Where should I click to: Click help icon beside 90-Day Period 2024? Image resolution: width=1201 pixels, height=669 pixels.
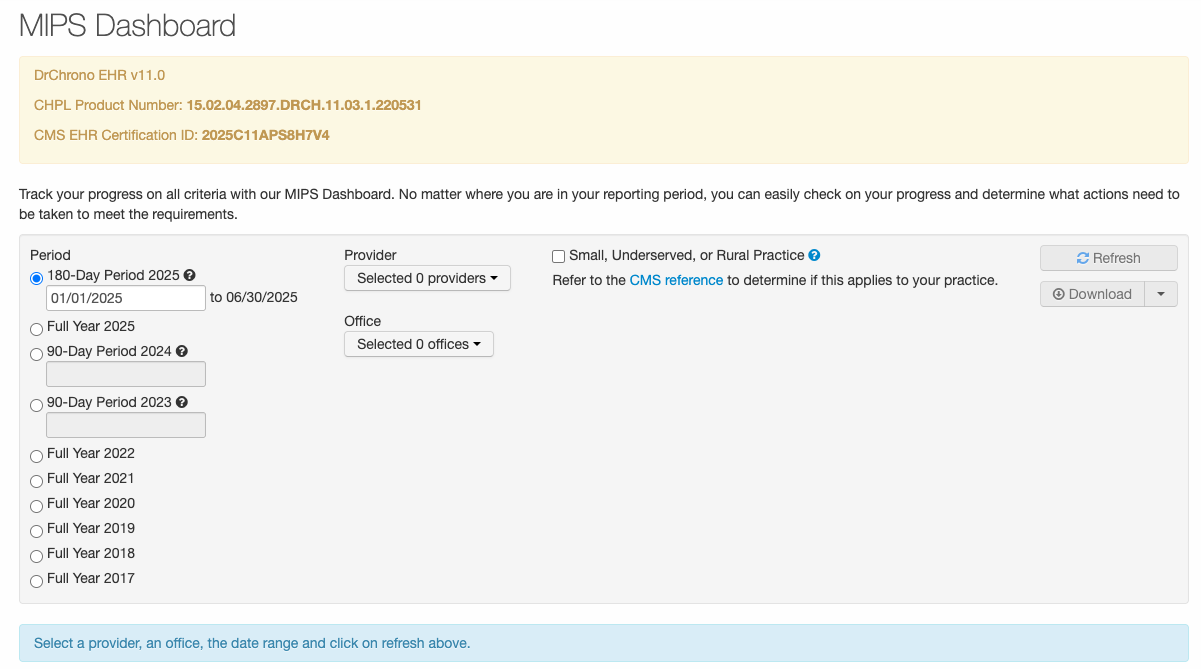point(182,352)
